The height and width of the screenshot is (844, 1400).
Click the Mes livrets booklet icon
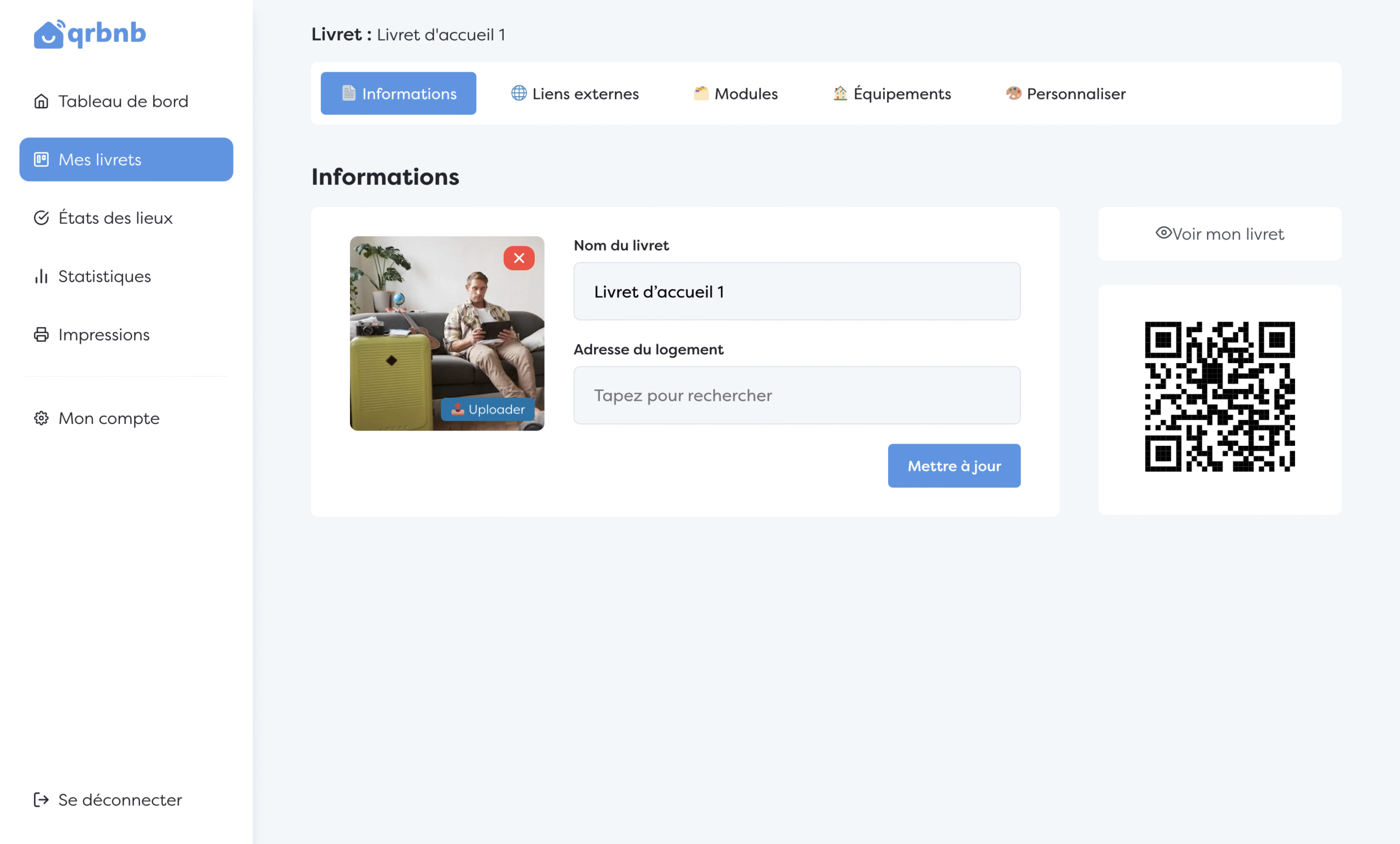pyautogui.click(x=41, y=160)
